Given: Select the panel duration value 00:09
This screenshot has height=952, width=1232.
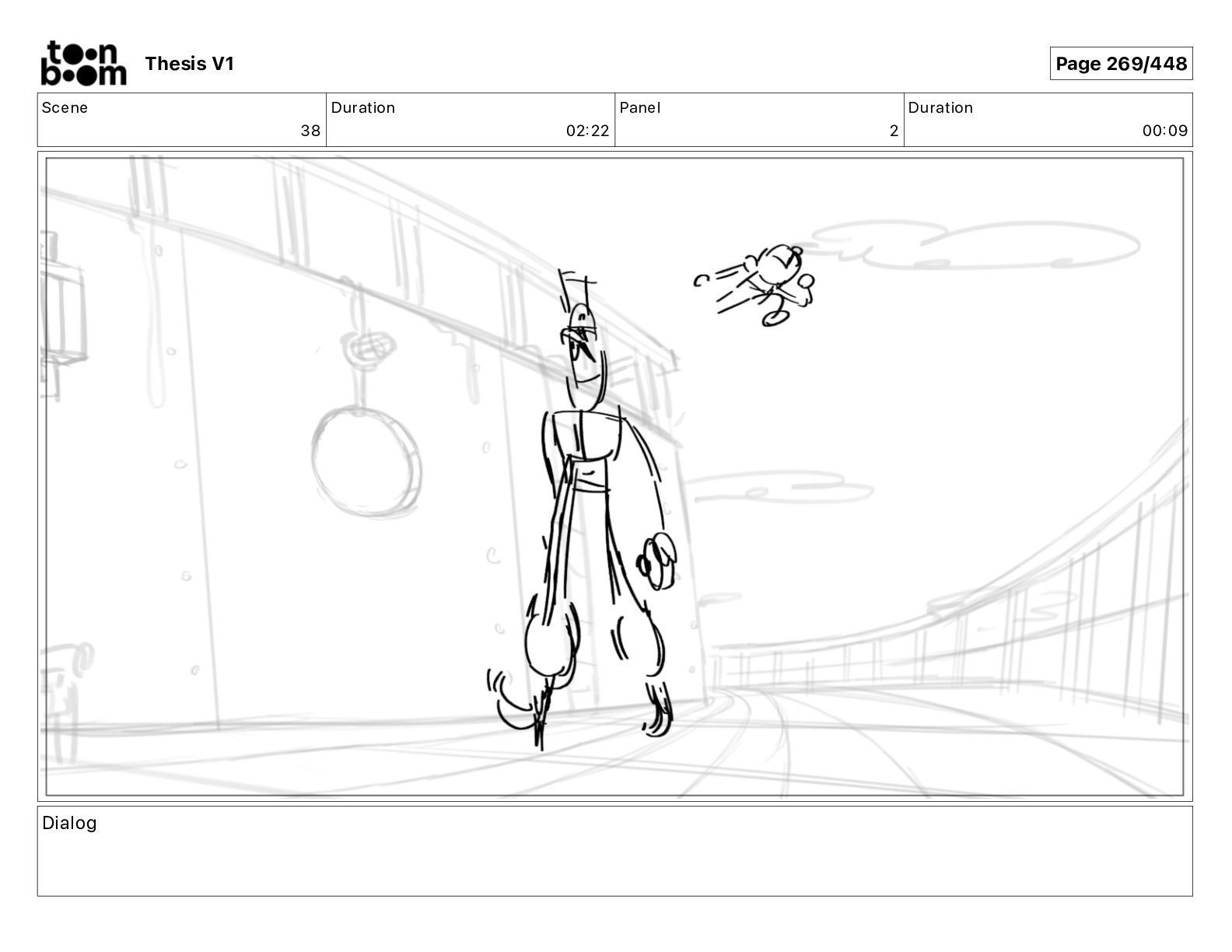Looking at the screenshot, I should click(x=1165, y=131).
